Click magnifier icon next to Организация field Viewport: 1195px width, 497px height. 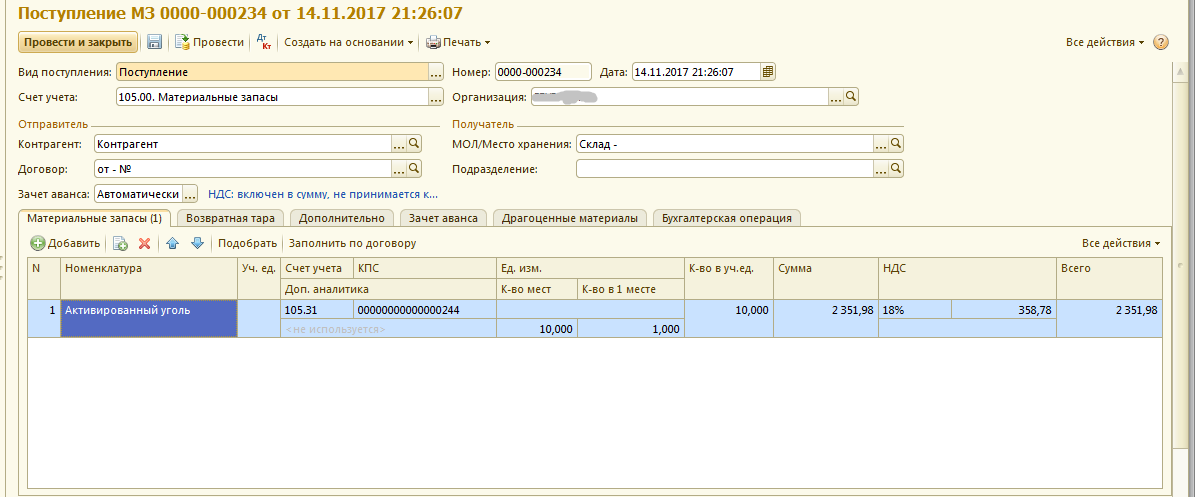pos(851,97)
